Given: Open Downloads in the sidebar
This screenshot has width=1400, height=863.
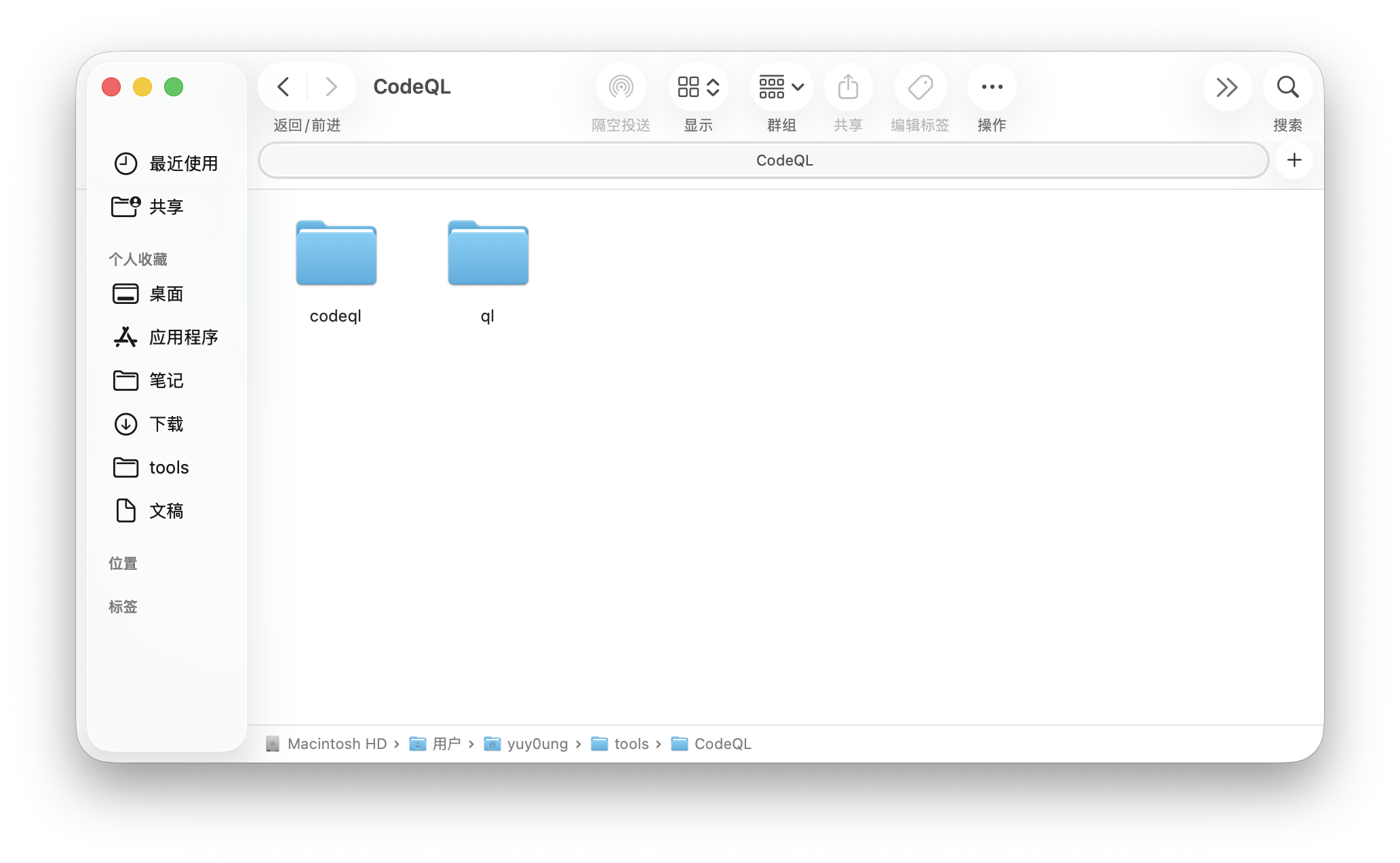Looking at the screenshot, I should pos(165,424).
